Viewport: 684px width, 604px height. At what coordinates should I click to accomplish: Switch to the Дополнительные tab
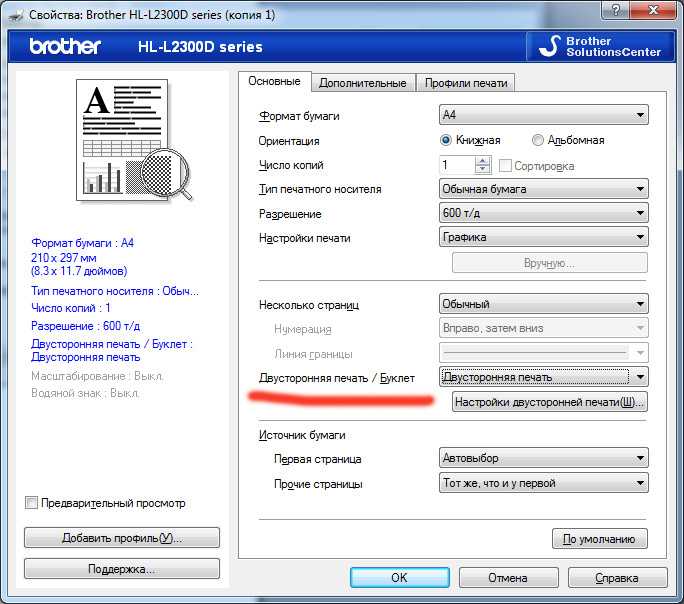(x=363, y=83)
